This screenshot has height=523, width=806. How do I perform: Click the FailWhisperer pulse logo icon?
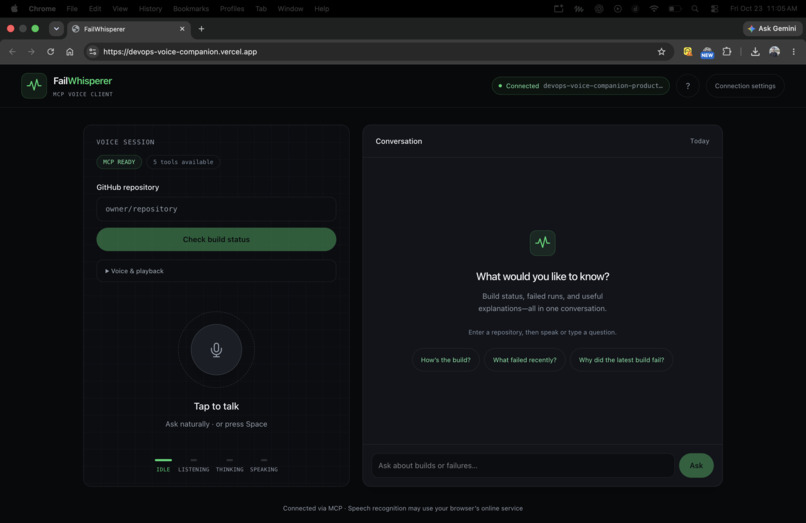[x=34, y=85]
